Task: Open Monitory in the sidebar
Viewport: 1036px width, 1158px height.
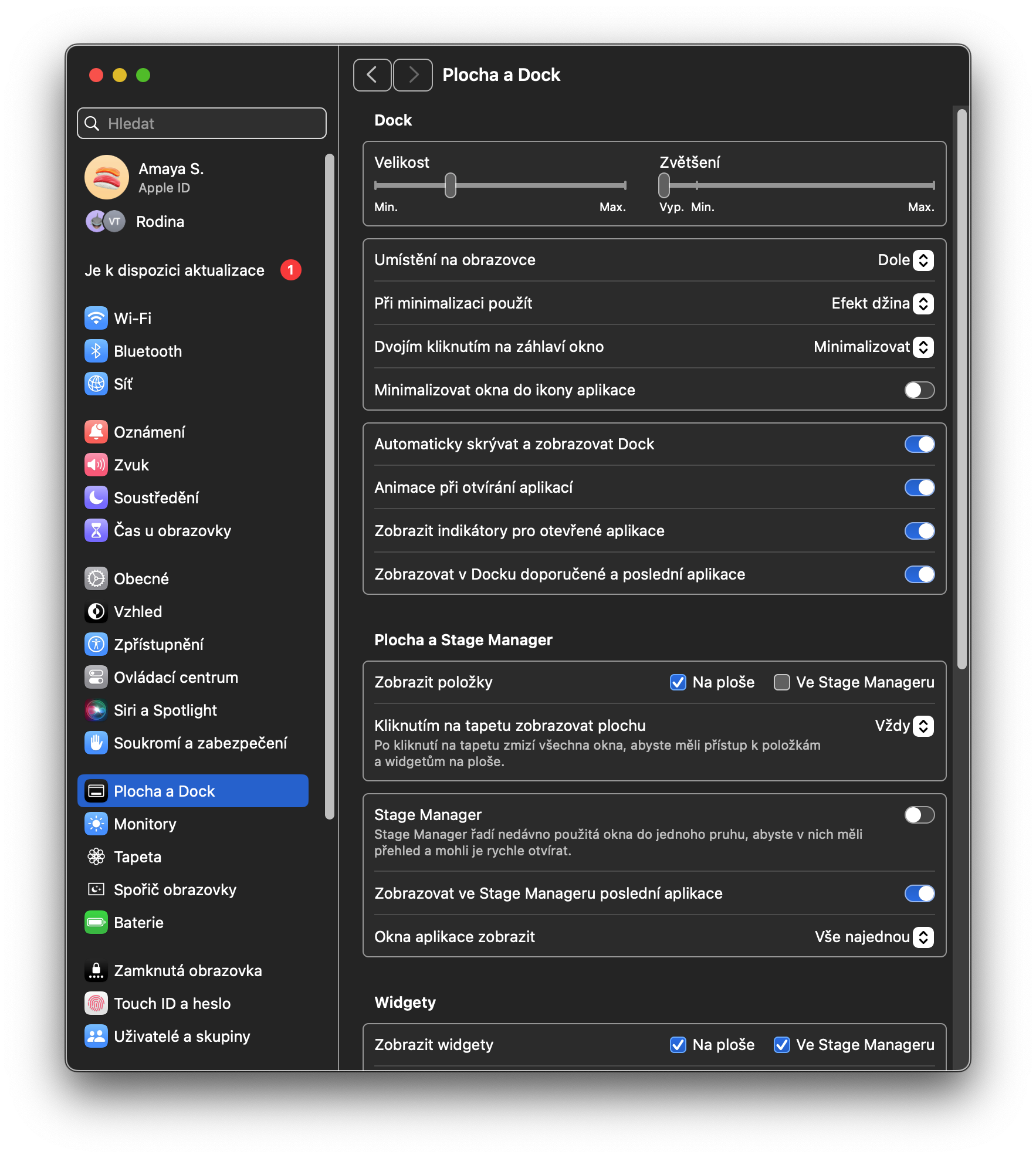Action: pyautogui.click(x=193, y=824)
